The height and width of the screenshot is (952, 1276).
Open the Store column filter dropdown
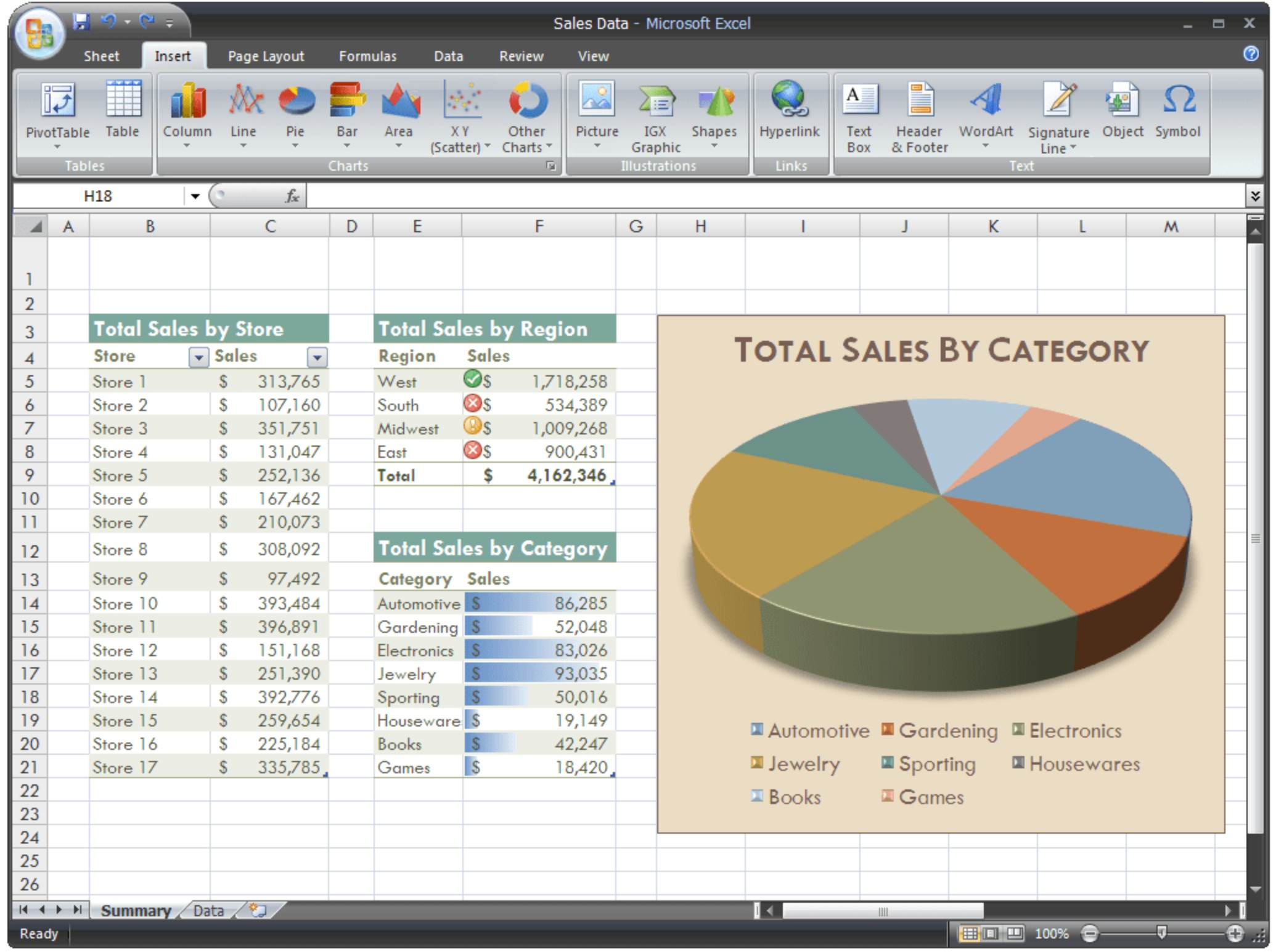click(x=198, y=357)
